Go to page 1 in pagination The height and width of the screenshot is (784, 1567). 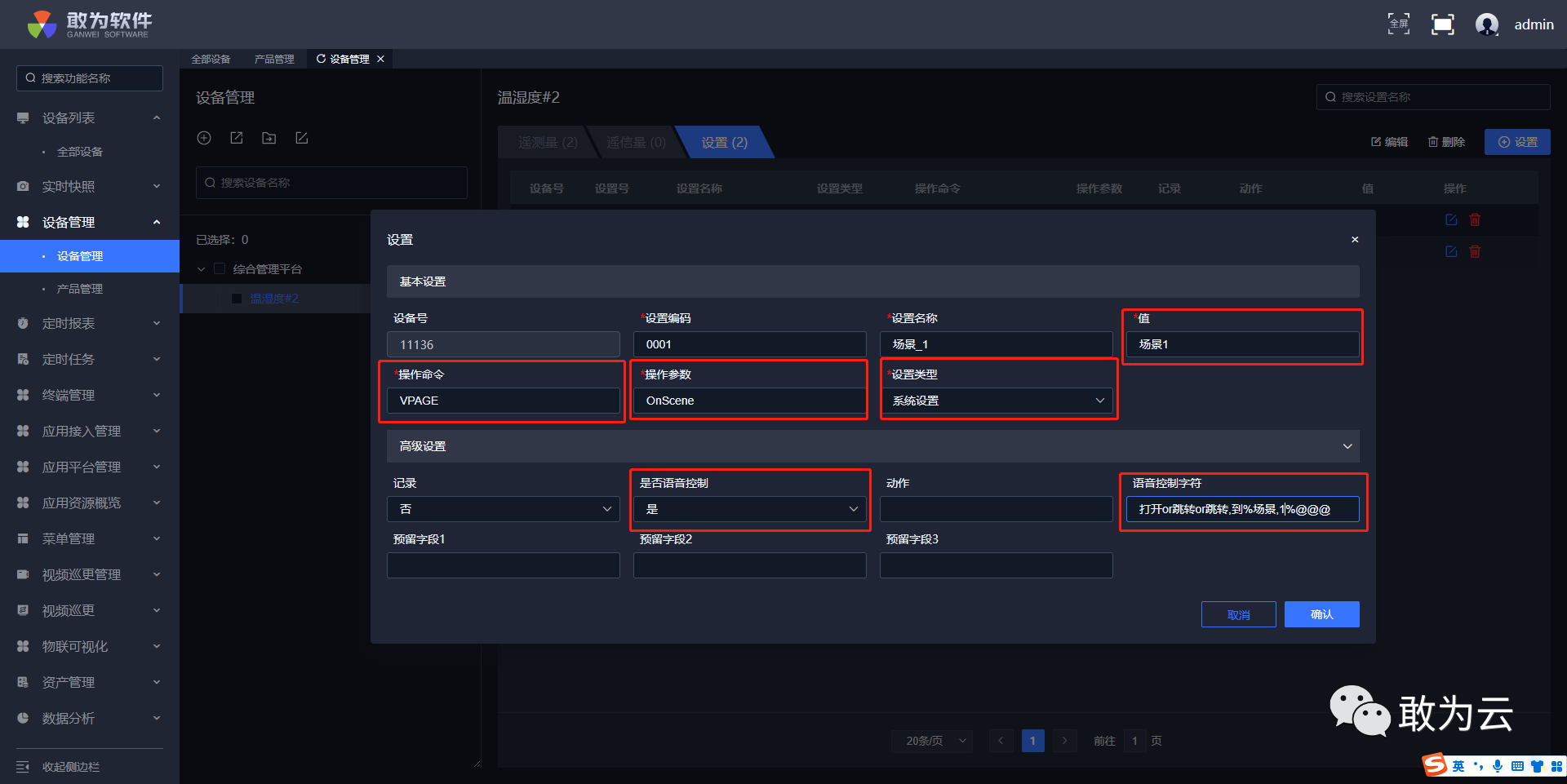point(1032,741)
